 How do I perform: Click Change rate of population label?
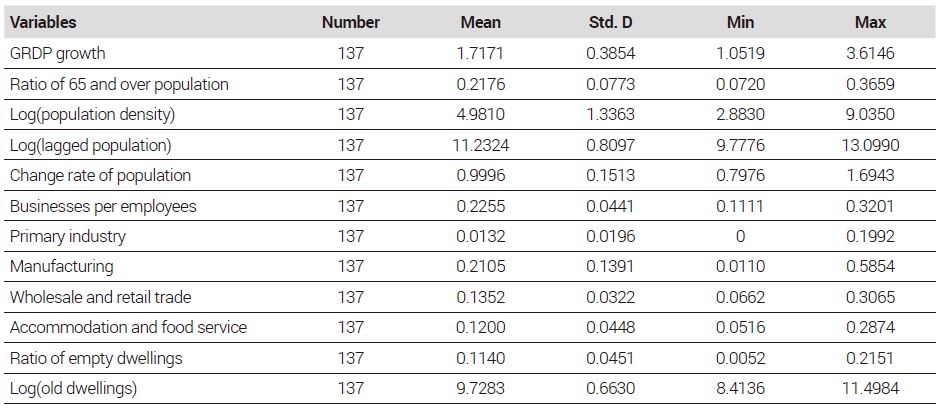pos(100,175)
